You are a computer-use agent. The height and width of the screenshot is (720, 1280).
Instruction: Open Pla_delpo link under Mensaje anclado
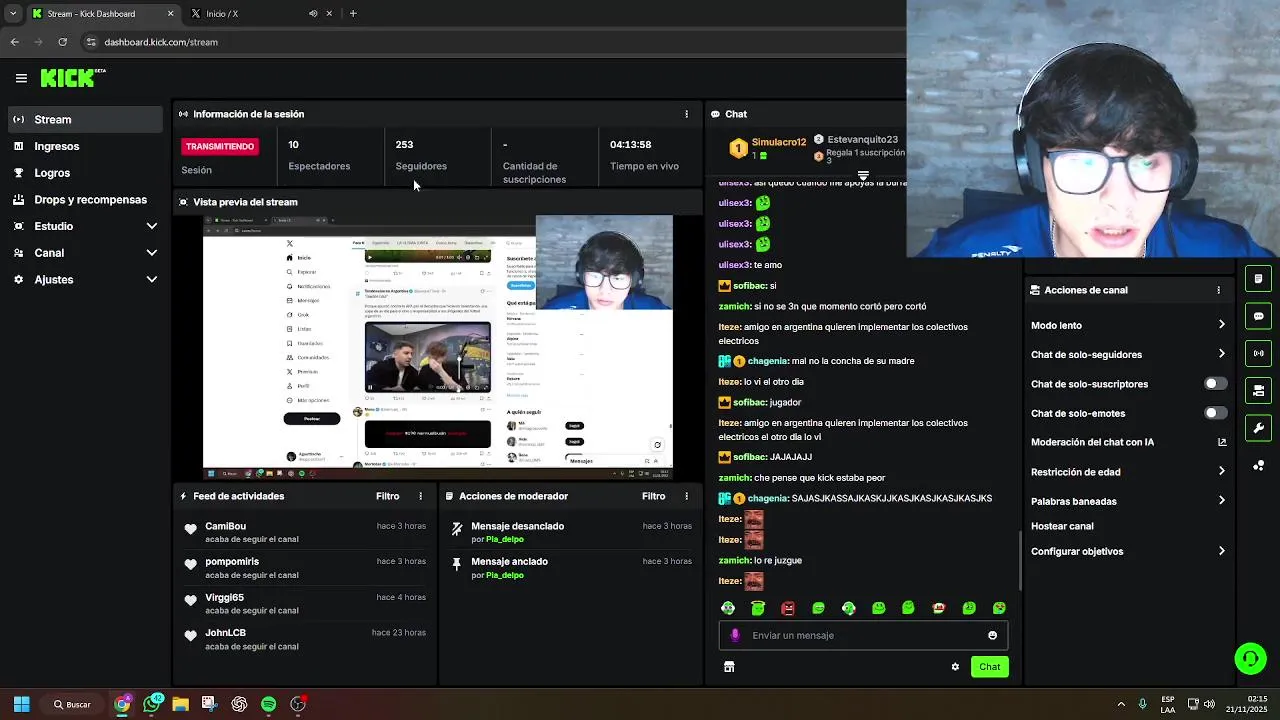(x=504, y=575)
